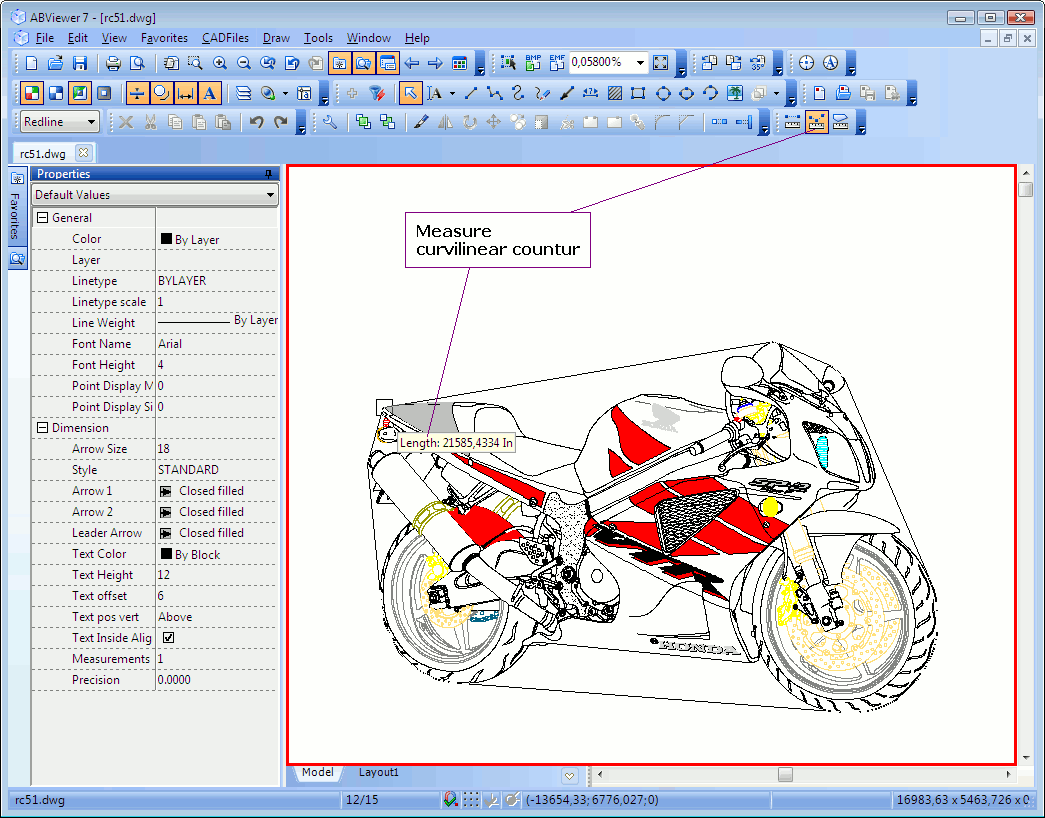Click the redo arrow icon
Screen dimensions: 1045x818
tap(281, 122)
